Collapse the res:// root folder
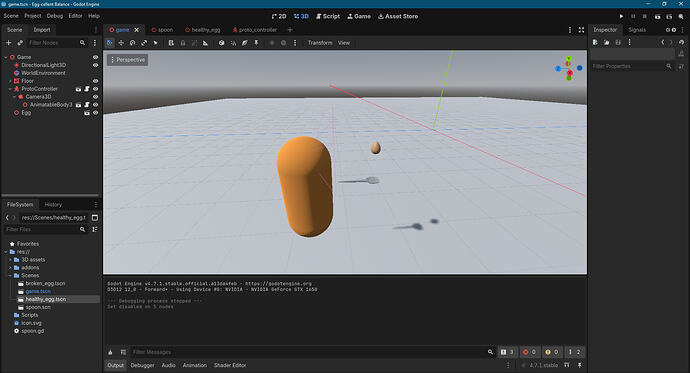The image size is (690, 373). [6, 252]
